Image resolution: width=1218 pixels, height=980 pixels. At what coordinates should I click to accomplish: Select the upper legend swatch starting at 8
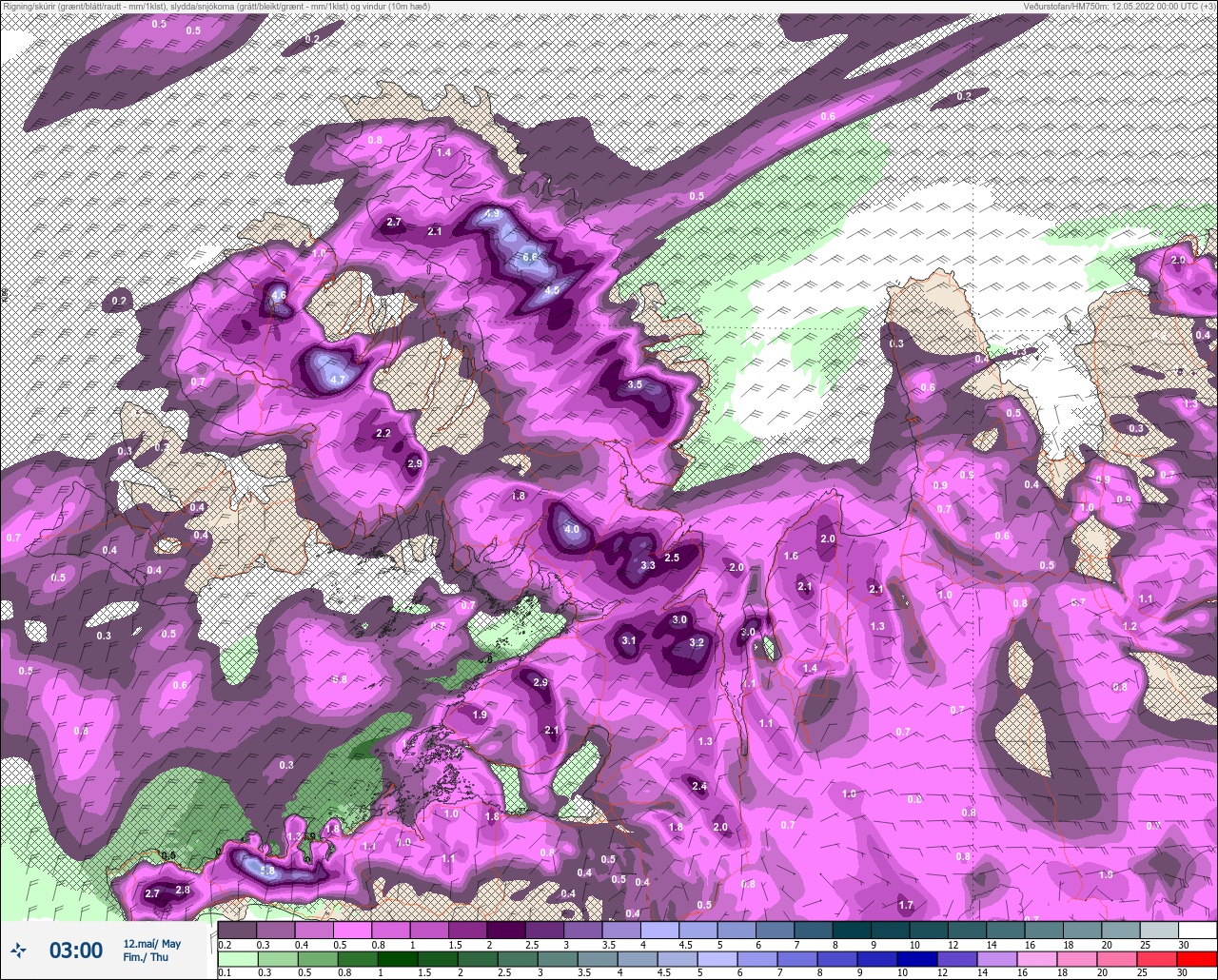point(852,930)
